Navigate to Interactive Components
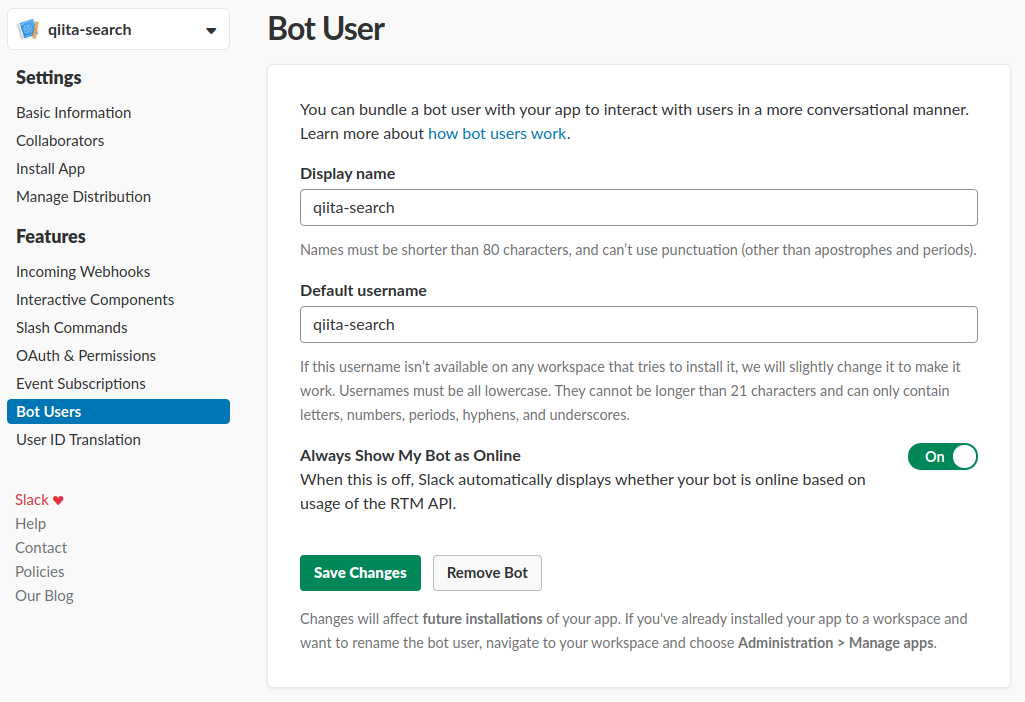 tap(95, 299)
